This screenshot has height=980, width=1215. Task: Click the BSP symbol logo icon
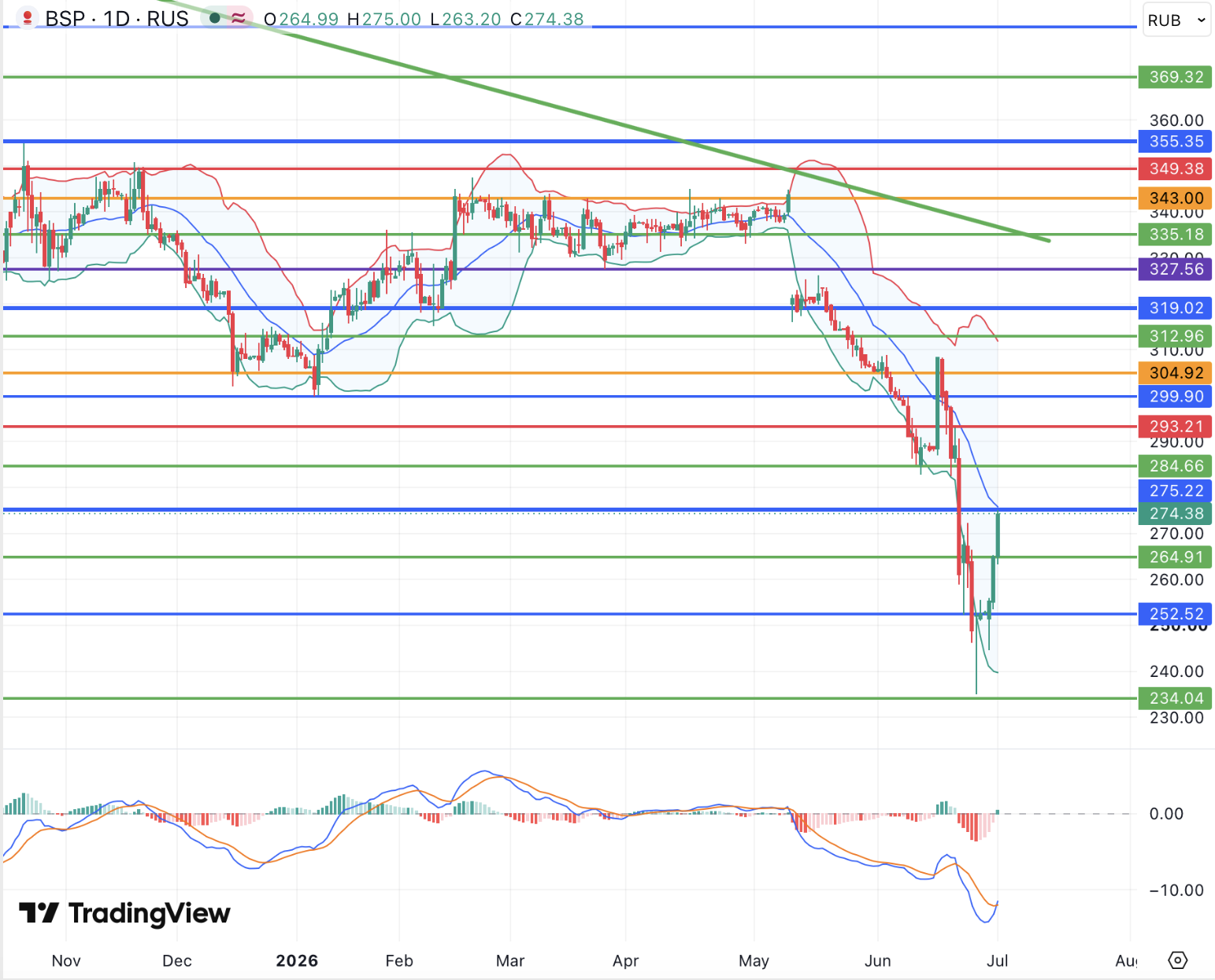click(28, 18)
